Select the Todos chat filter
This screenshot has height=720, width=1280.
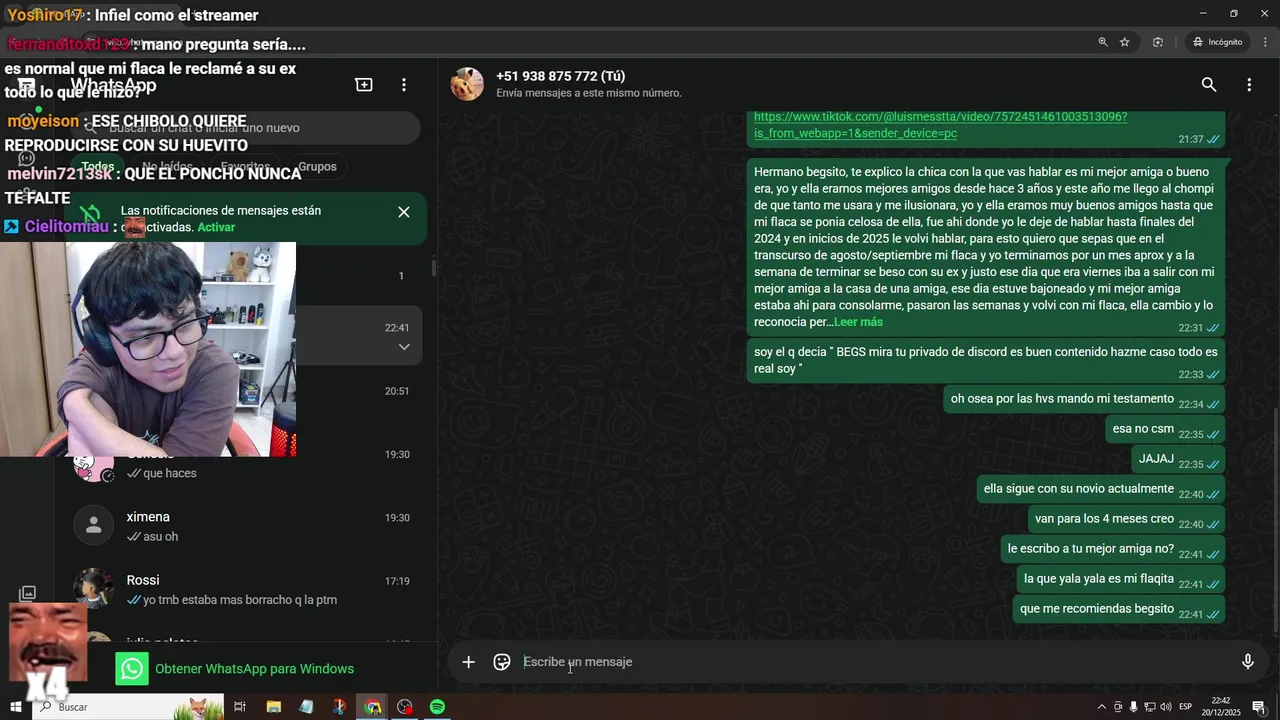pyautogui.click(x=97, y=167)
